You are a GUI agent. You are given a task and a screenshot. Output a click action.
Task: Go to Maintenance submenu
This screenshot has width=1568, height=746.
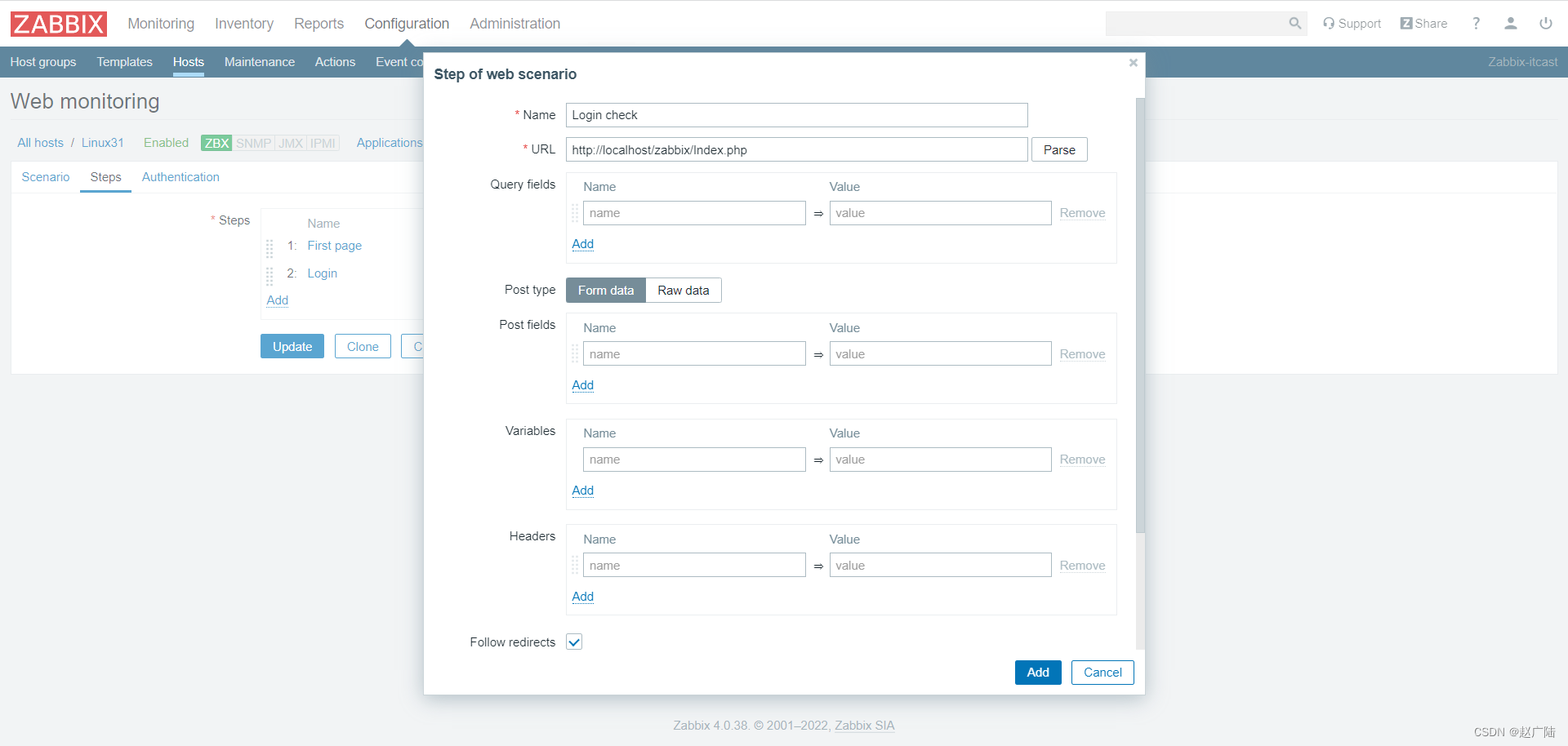pyautogui.click(x=260, y=62)
